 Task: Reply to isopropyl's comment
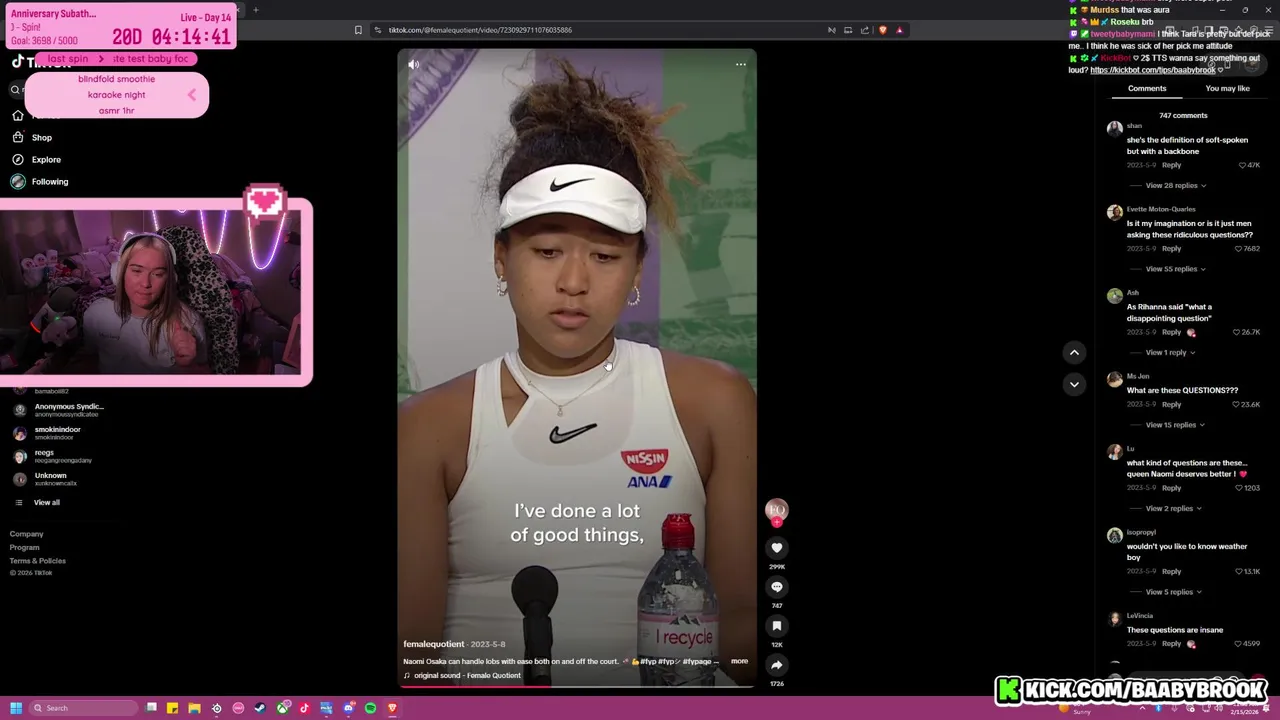[1171, 571]
